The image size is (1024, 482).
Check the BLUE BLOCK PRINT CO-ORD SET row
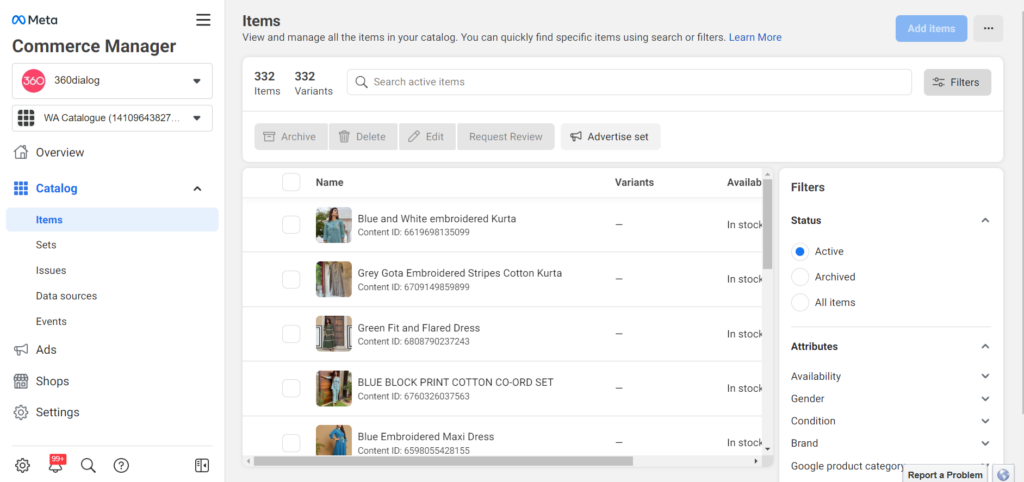(x=291, y=388)
